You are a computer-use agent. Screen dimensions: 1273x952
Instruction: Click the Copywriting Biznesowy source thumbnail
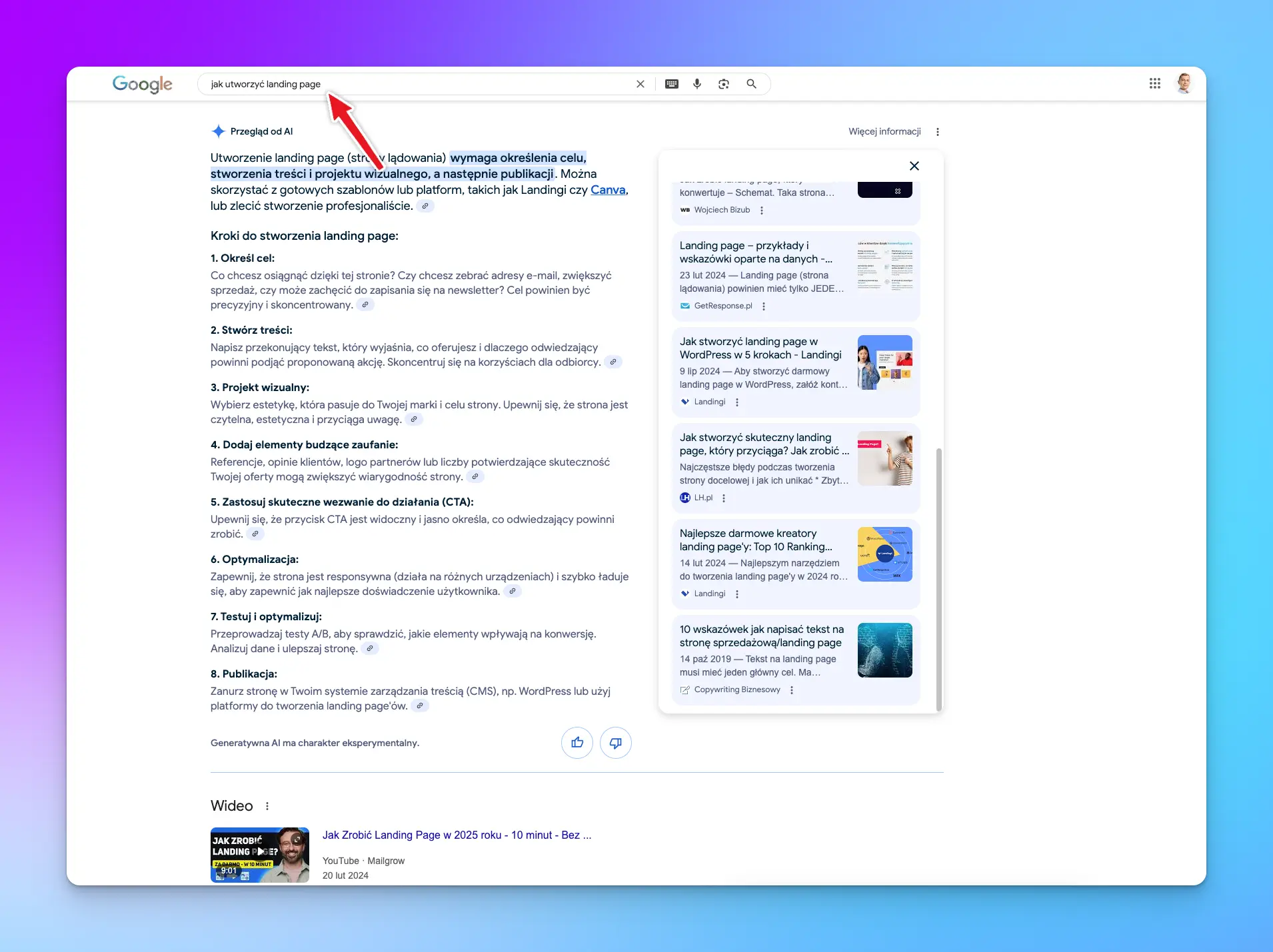[x=885, y=650]
